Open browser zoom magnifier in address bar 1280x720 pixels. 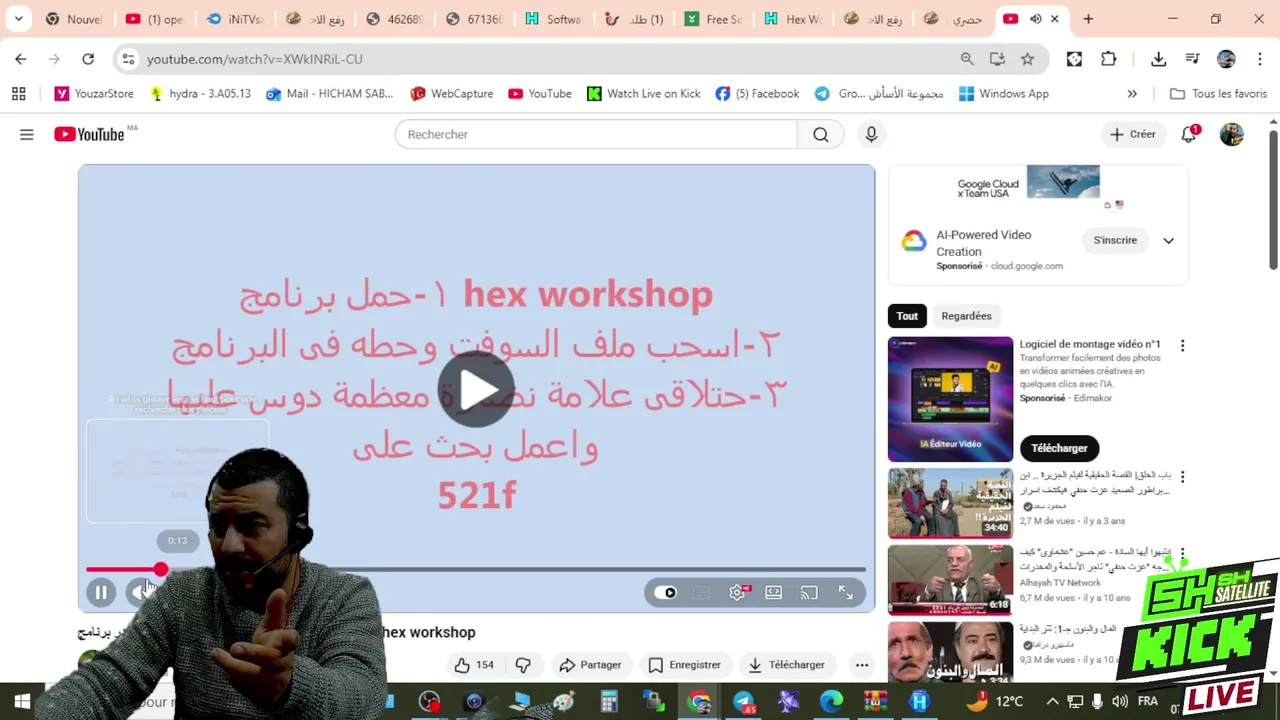967,59
